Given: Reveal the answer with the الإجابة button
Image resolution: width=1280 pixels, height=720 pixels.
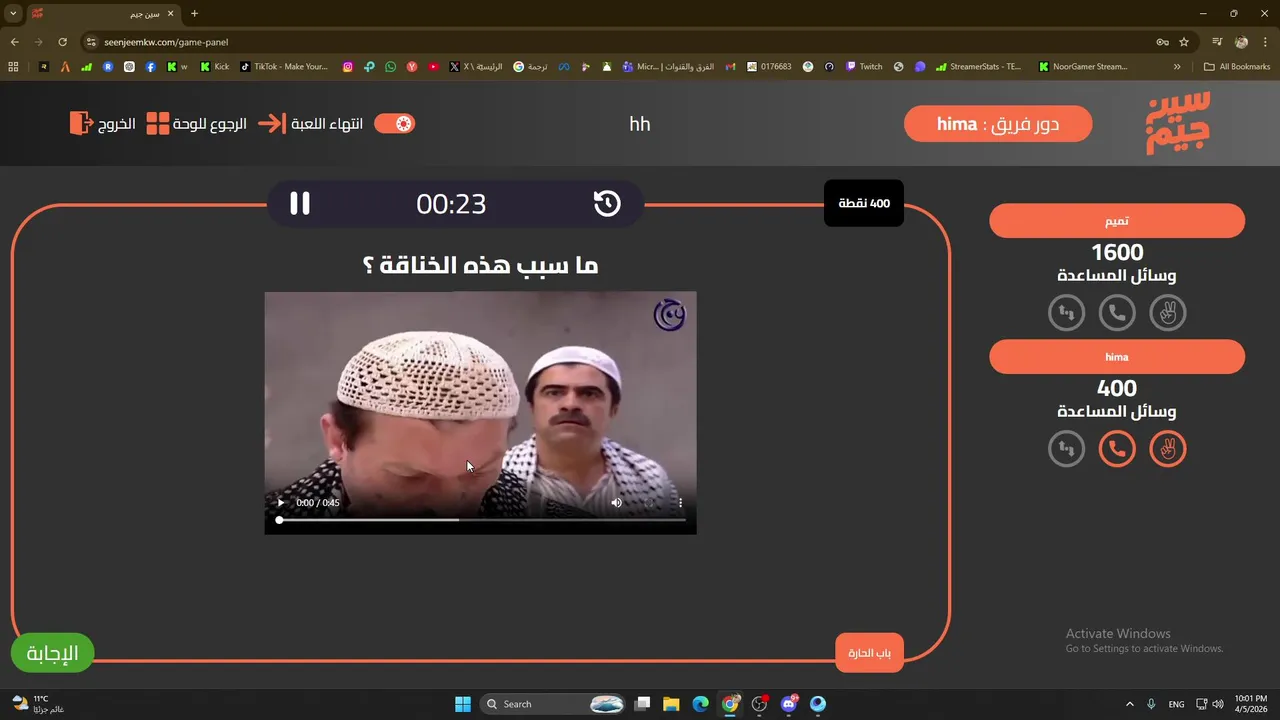Looking at the screenshot, I should [x=52, y=654].
